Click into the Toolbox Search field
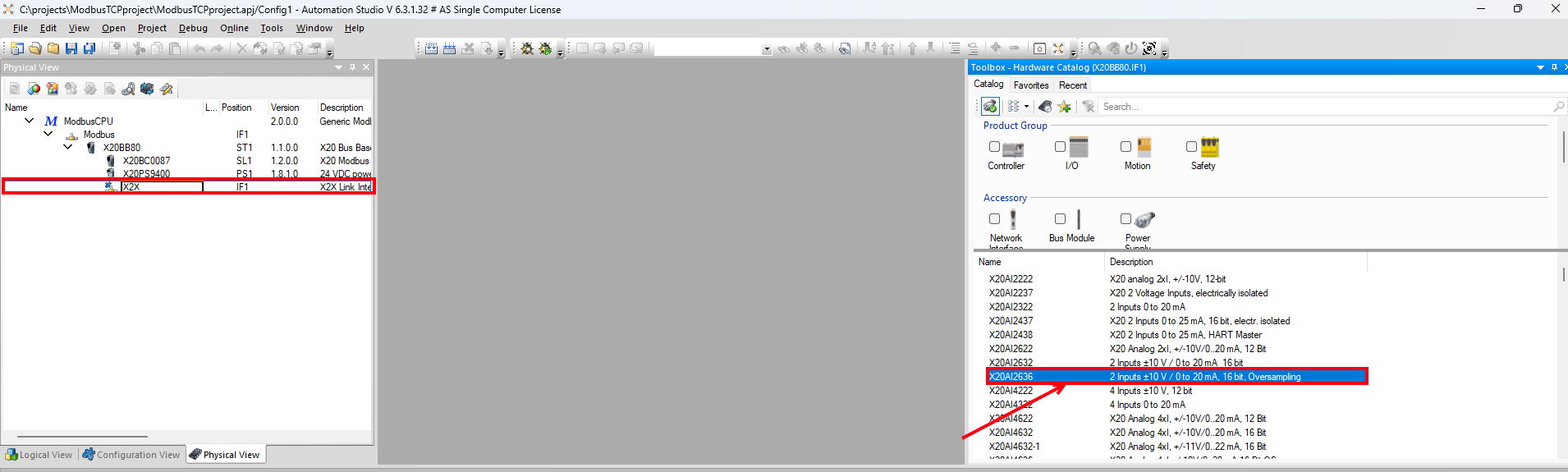1568x472 pixels. (1323, 107)
